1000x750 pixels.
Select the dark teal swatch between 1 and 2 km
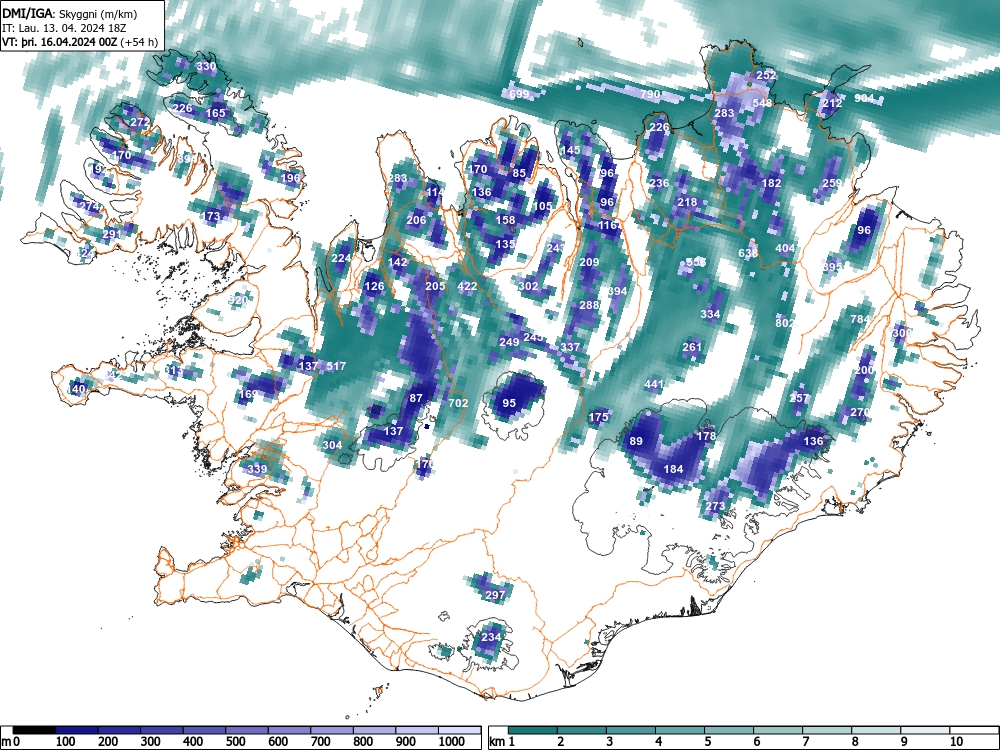click(533, 731)
